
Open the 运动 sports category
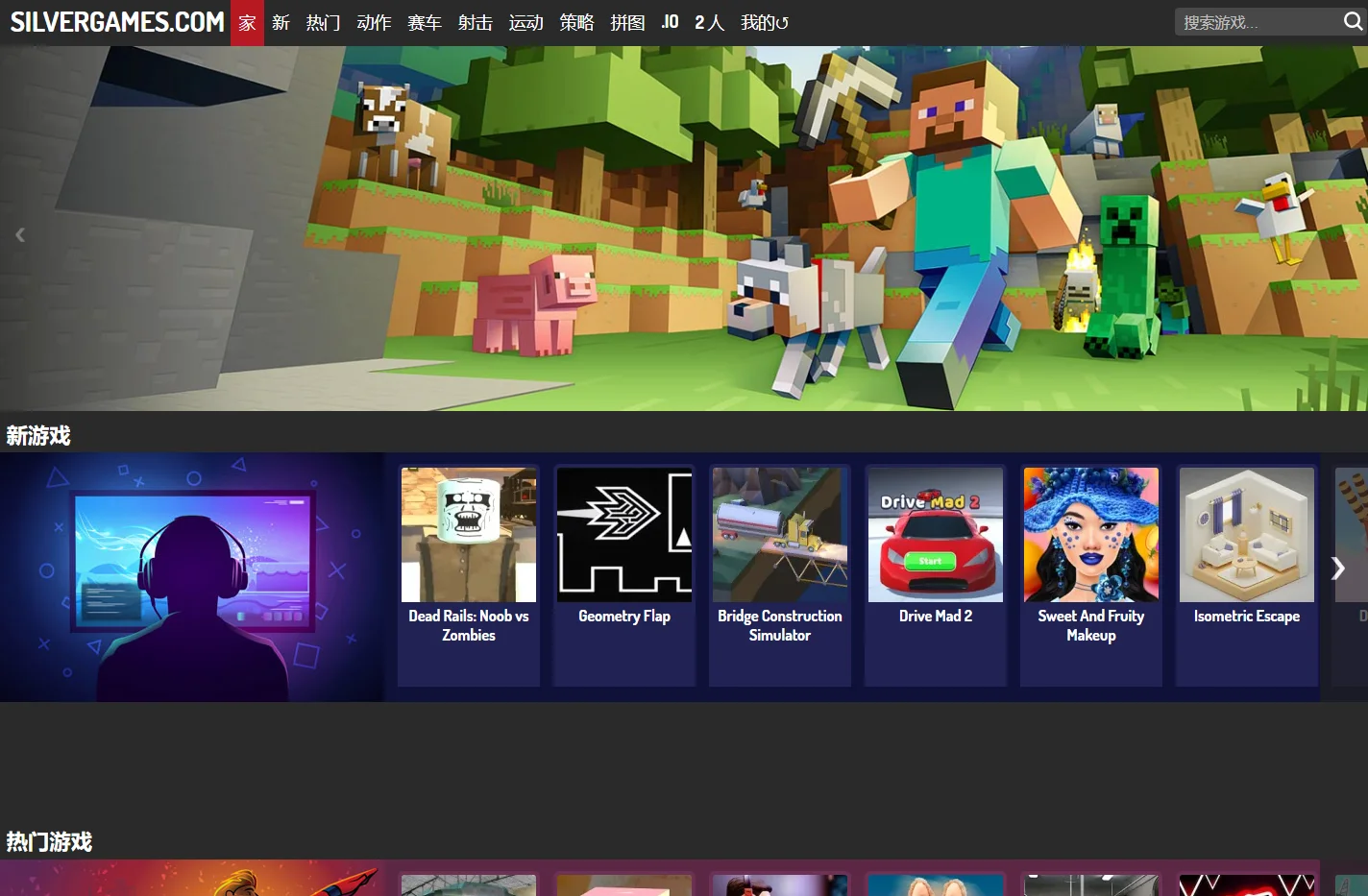[x=526, y=22]
